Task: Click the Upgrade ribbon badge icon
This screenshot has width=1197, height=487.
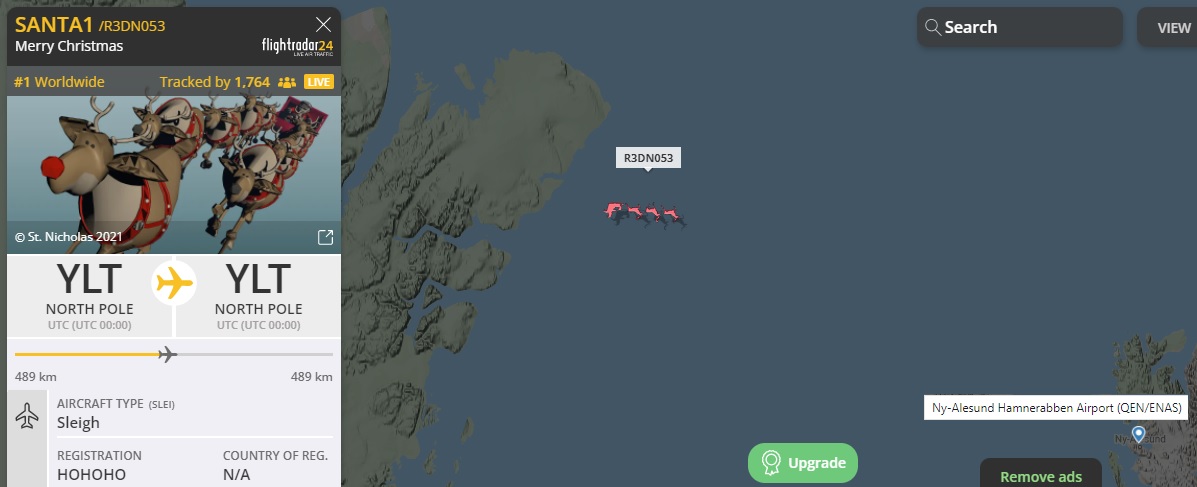Action: tap(772, 463)
